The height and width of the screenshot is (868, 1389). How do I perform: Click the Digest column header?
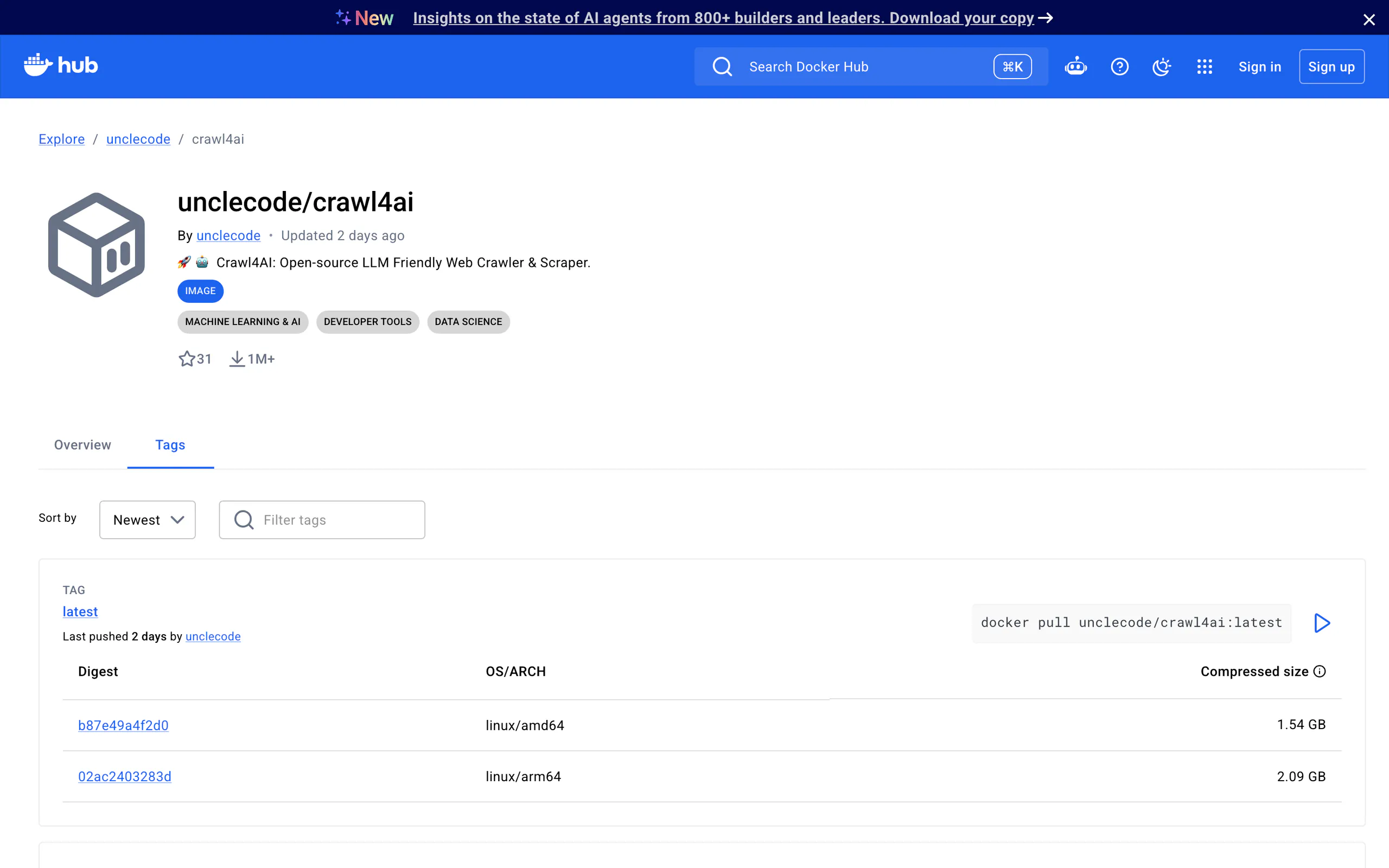98,672
